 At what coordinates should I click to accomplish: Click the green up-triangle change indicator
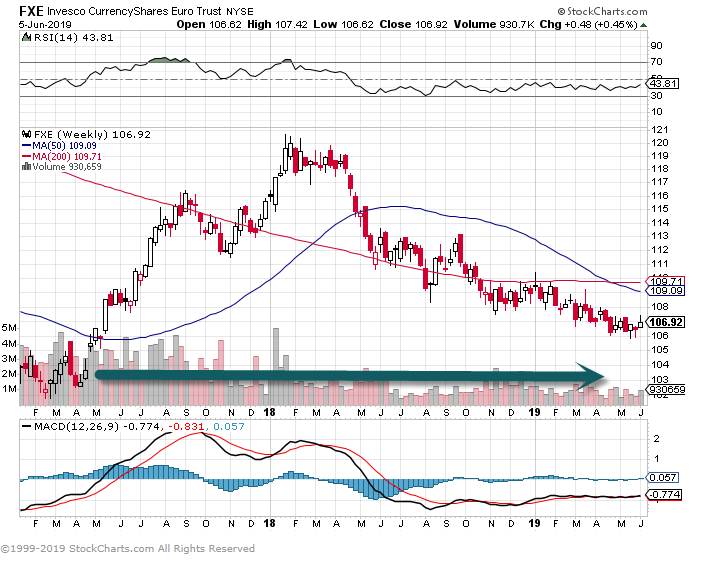tap(643, 25)
